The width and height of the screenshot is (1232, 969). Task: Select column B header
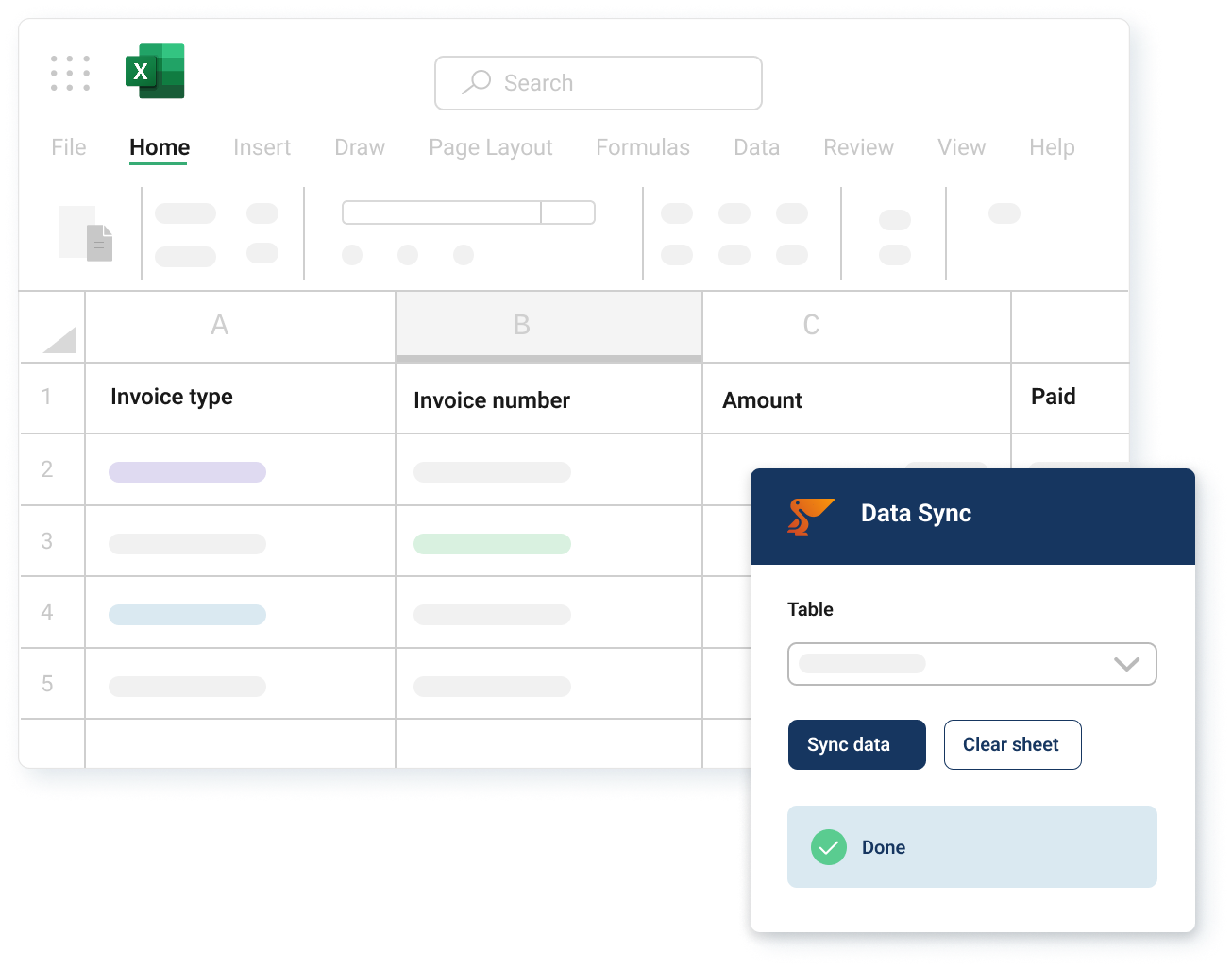coord(548,327)
